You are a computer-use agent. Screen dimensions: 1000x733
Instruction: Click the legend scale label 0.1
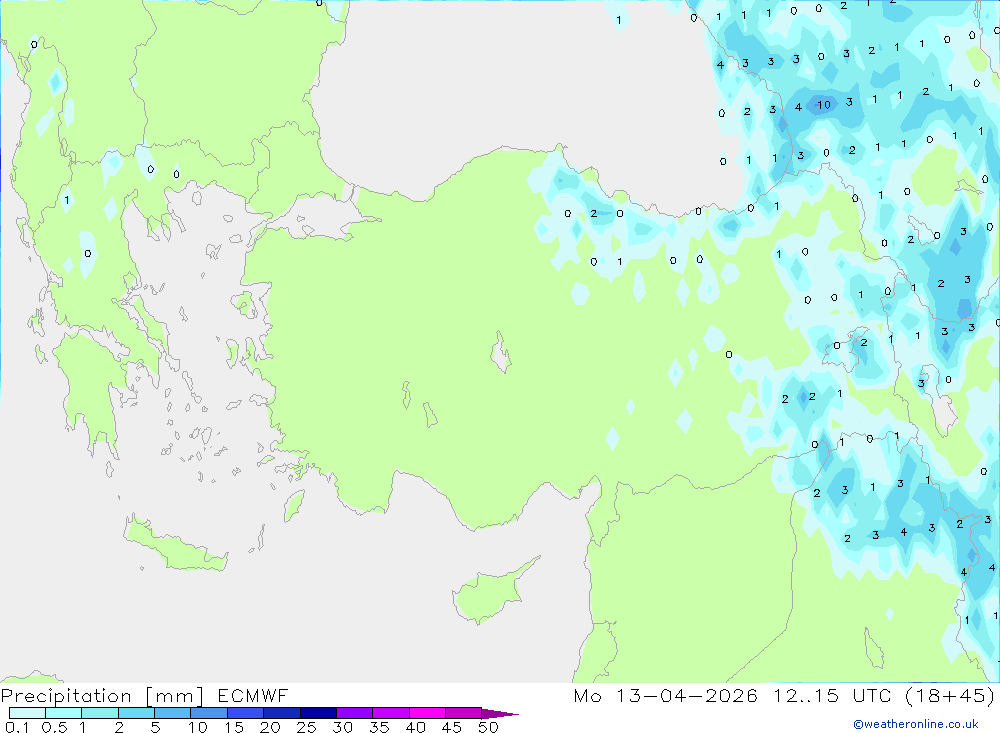[17, 727]
